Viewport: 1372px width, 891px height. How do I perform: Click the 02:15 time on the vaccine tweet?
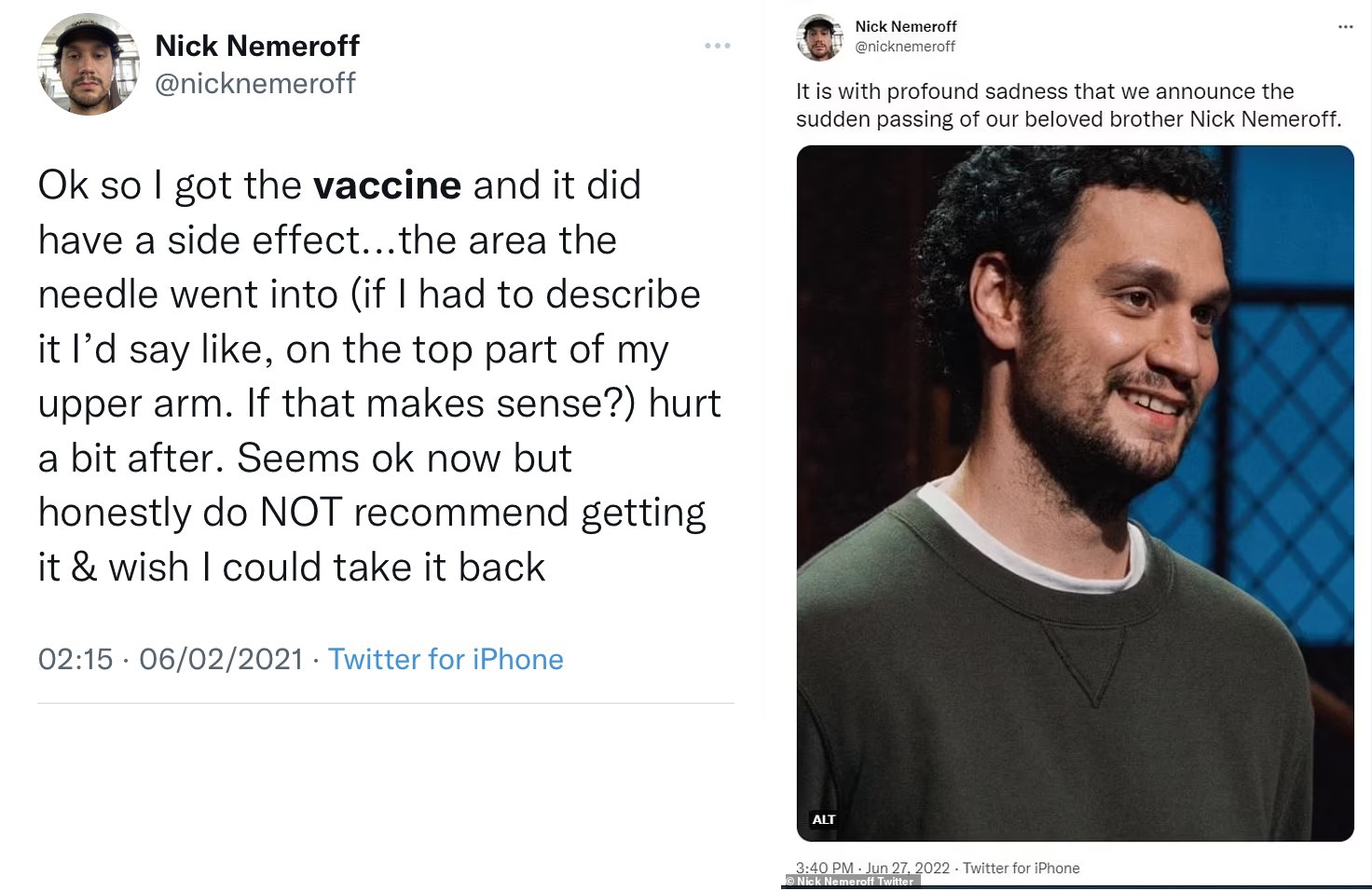(75, 659)
